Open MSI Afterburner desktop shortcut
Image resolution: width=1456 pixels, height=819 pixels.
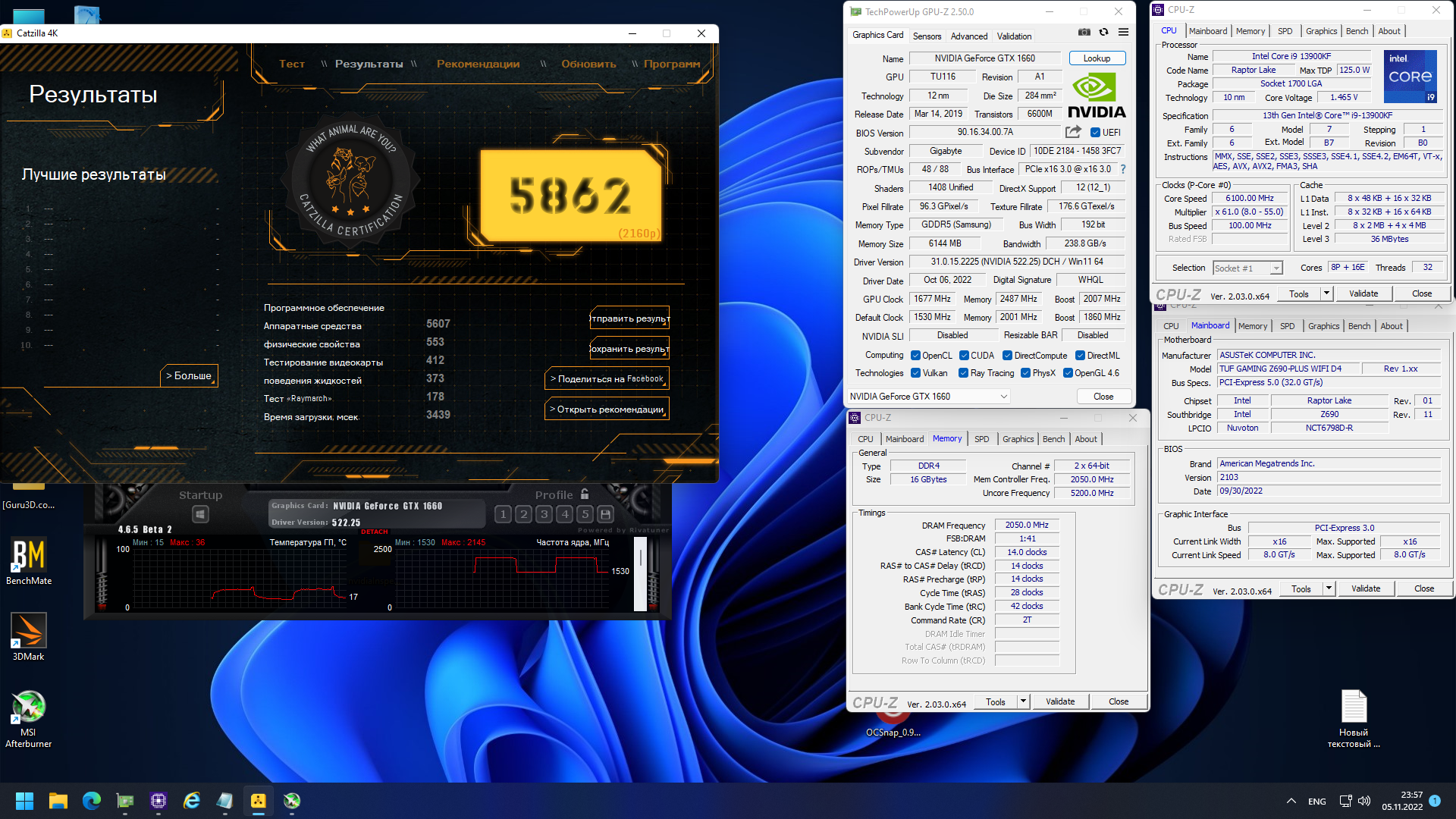pos(29,719)
